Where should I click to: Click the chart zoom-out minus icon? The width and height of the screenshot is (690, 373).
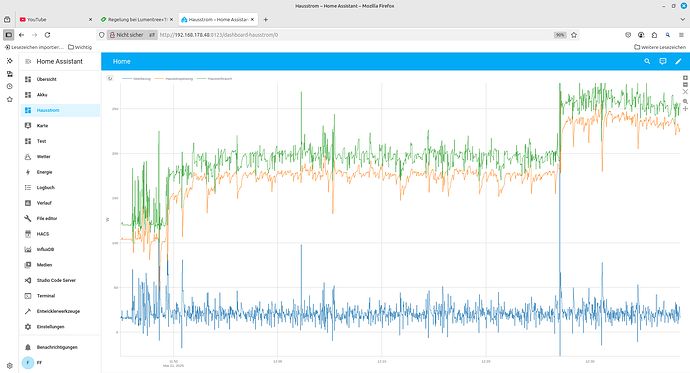[x=685, y=84]
